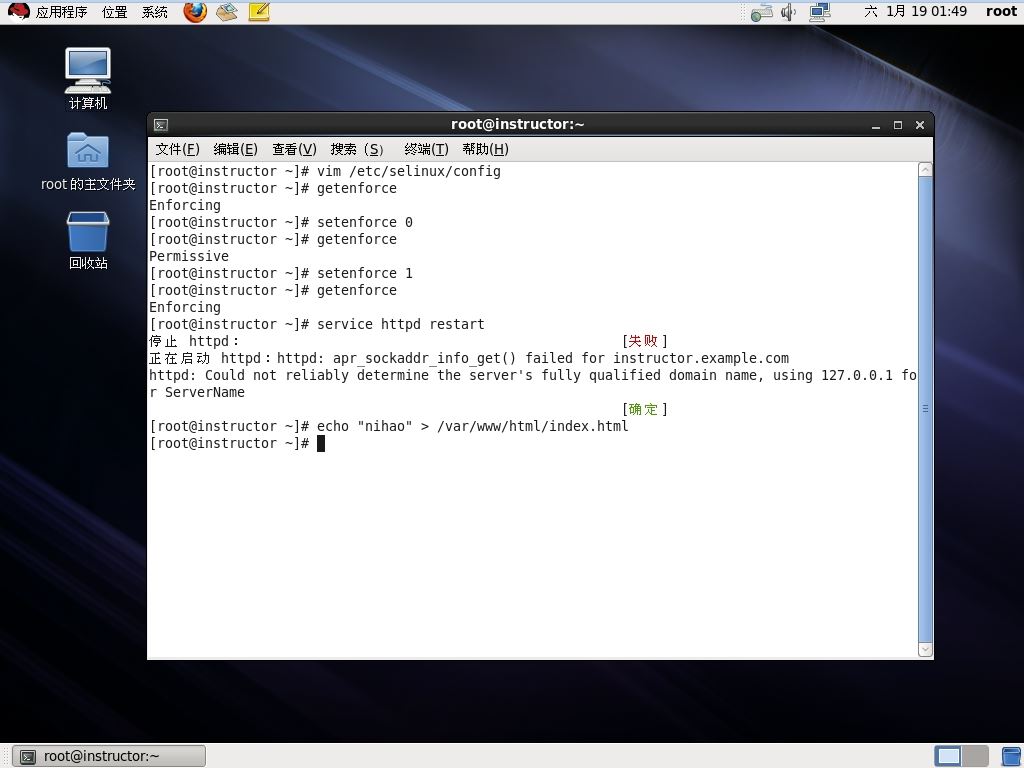Click the 停止 httpd: line
Image resolution: width=1024 pixels, height=768 pixels.
[194, 341]
